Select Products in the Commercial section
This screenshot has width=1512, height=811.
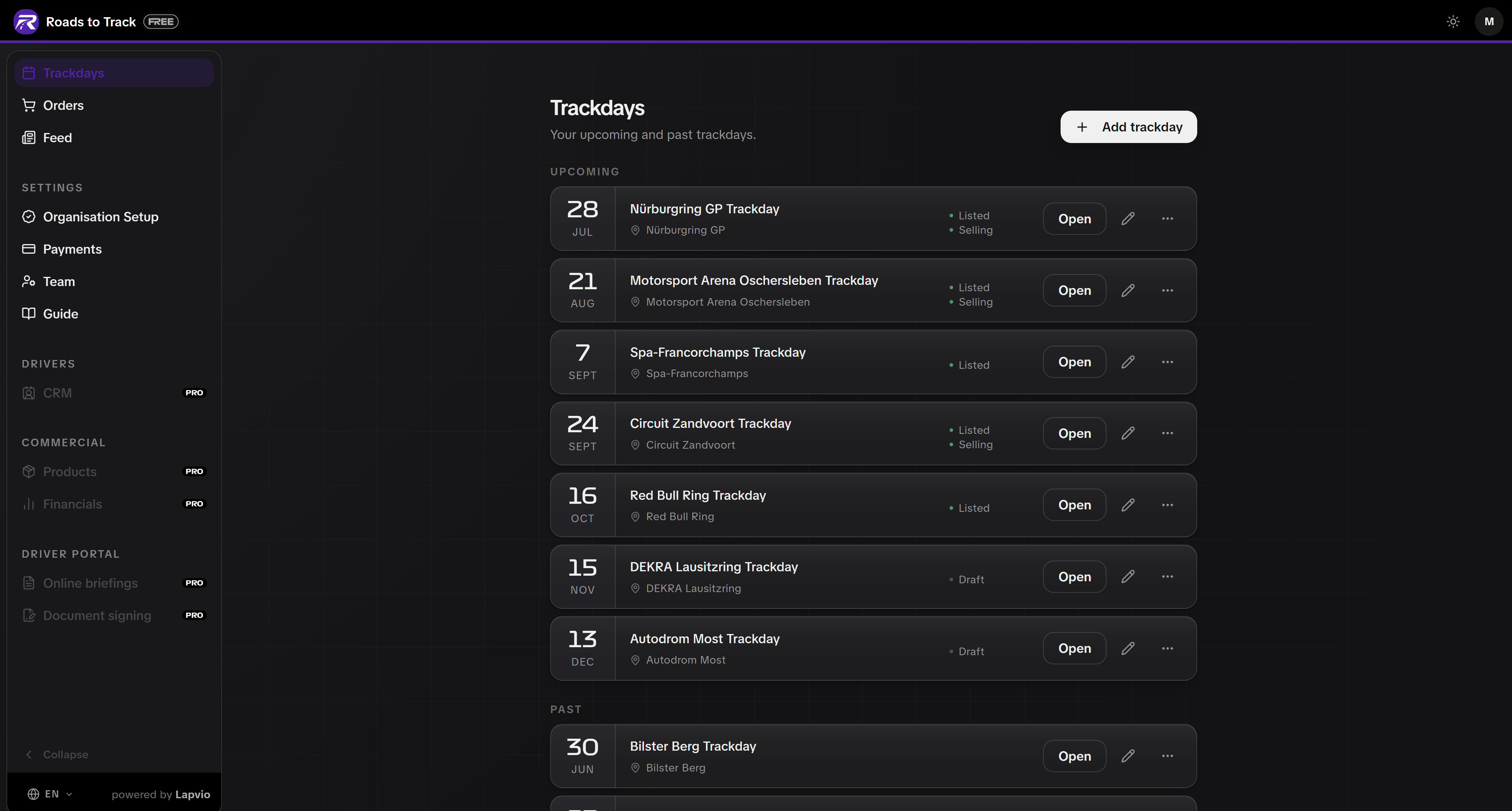[115, 471]
